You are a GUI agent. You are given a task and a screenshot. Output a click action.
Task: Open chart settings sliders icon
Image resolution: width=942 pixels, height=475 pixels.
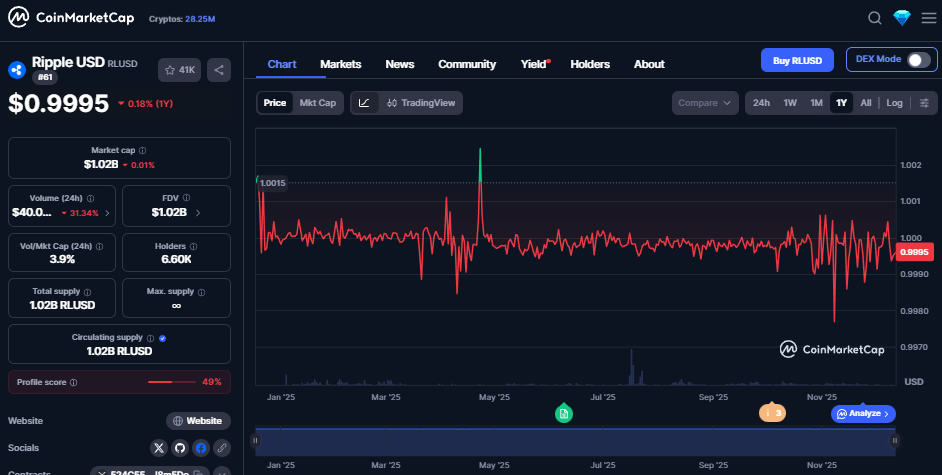coord(924,103)
